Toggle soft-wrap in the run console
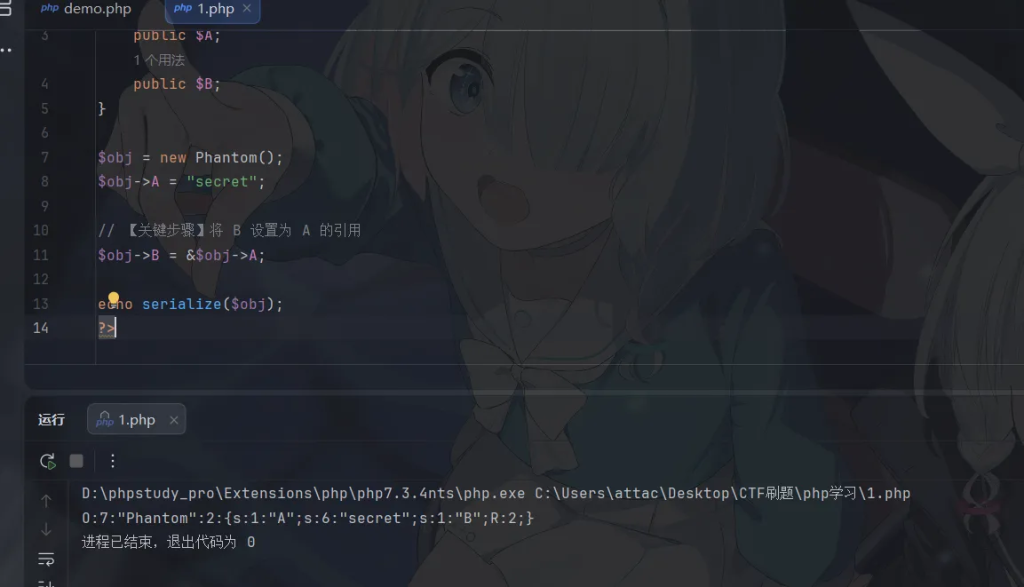Image resolution: width=1024 pixels, height=587 pixels. (x=46, y=558)
